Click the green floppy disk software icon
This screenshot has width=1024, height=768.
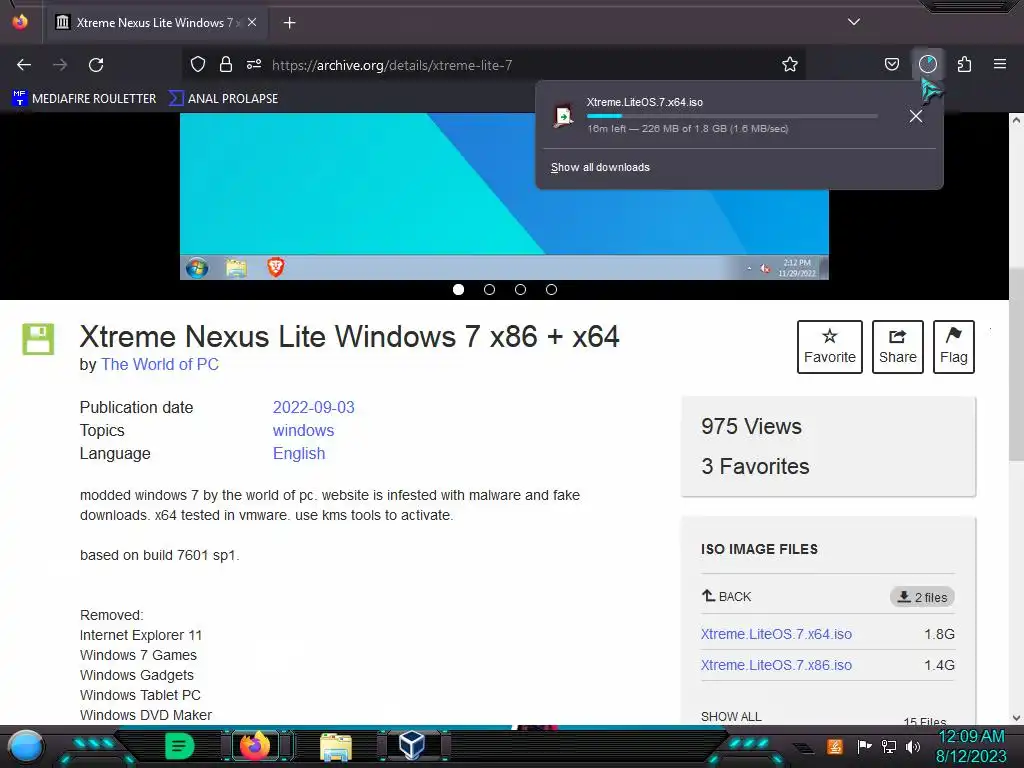tap(38, 339)
